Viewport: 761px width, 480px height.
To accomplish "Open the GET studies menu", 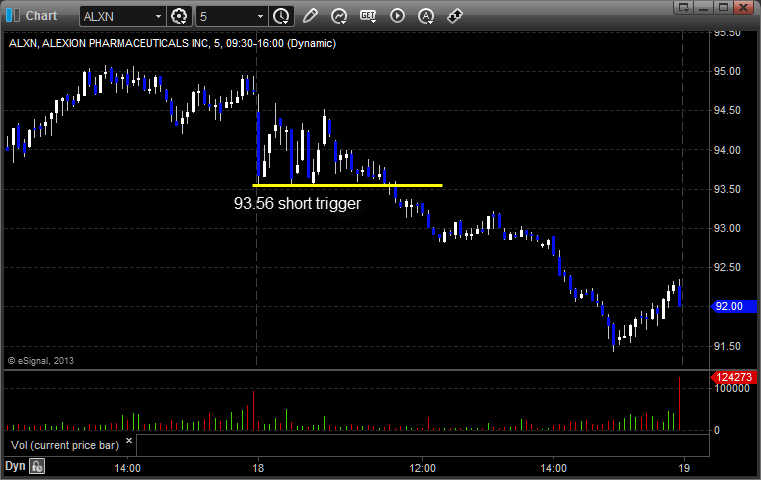I will click(368, 16).
